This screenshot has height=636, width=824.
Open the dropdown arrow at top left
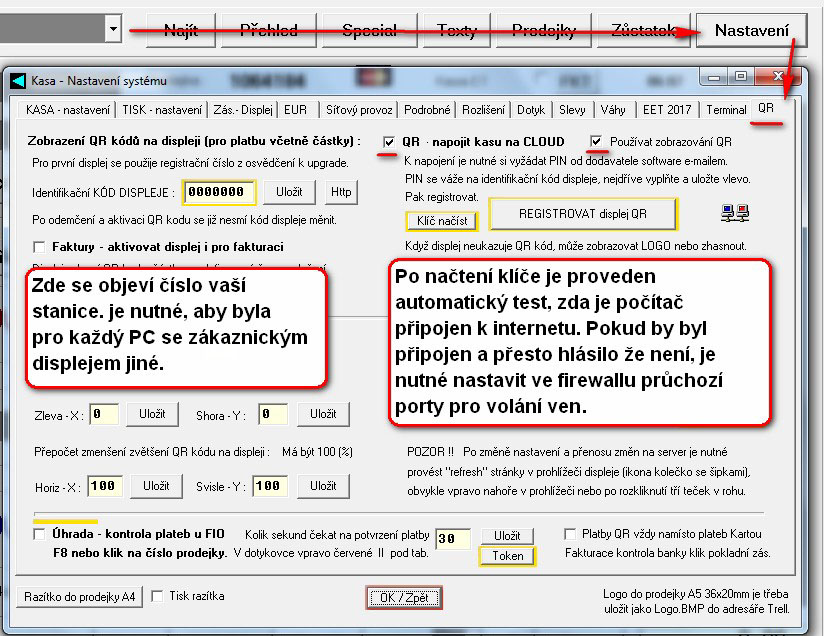coord(112,30)
